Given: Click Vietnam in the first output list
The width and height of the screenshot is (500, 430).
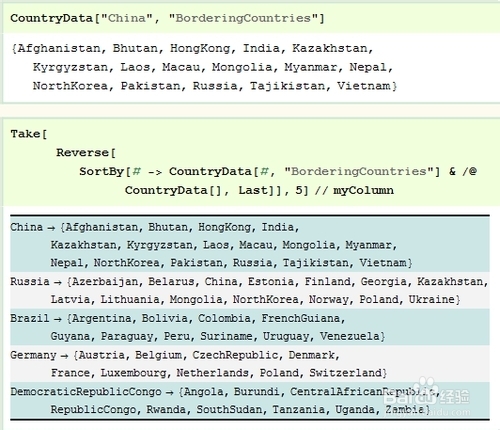Looking at the screenshot, I should (x=363, y=86).
